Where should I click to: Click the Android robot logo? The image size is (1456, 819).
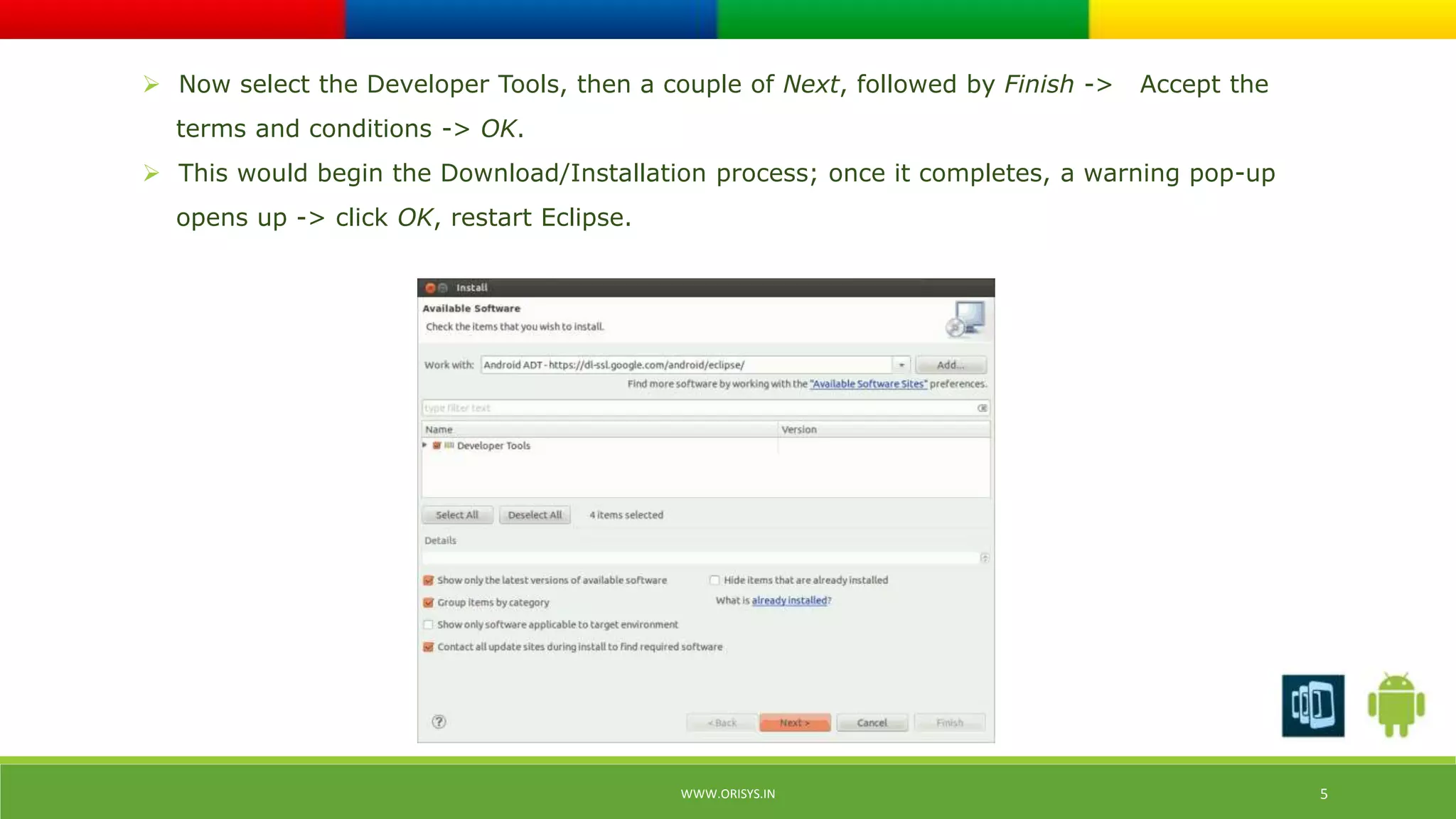[x=1396, y=705]
